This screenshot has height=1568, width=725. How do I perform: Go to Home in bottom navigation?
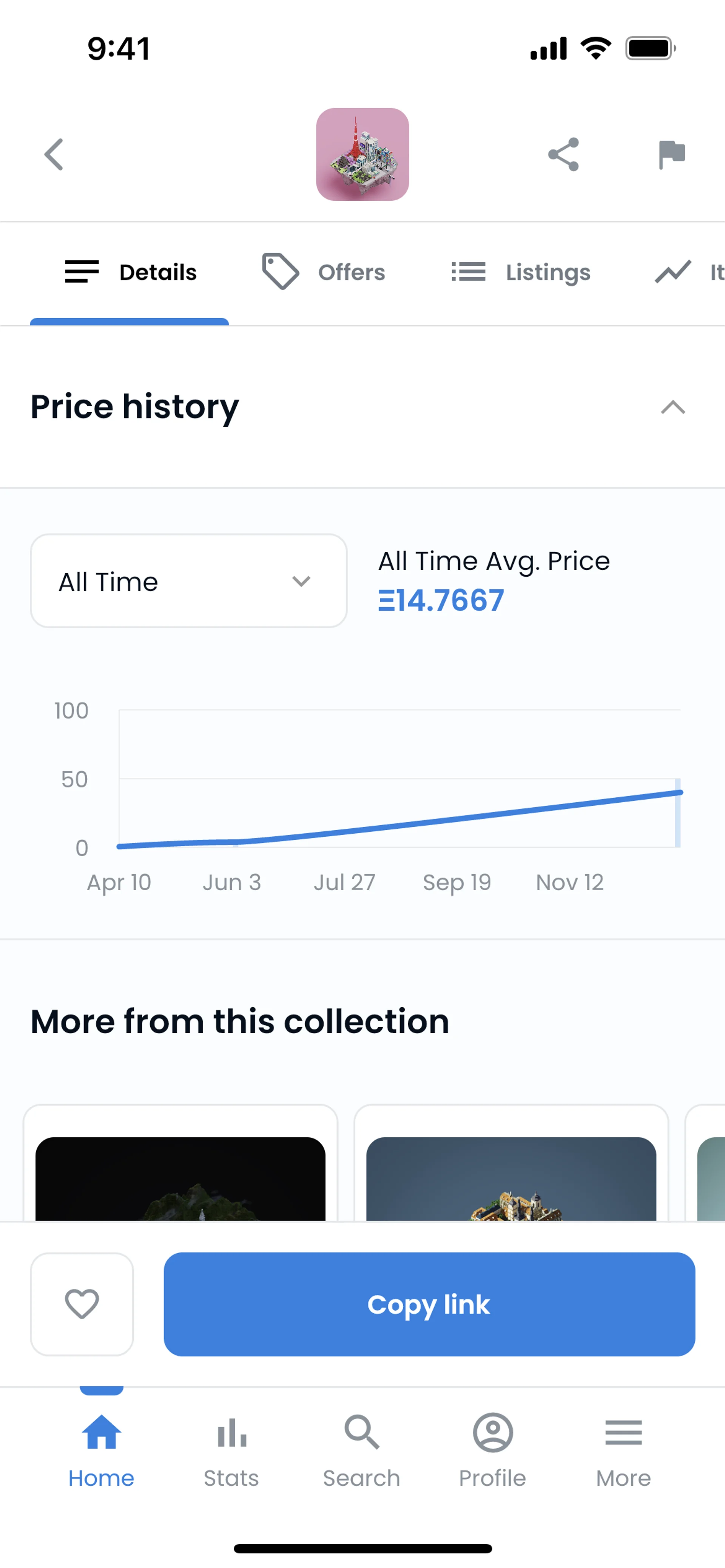point(101,1451)
